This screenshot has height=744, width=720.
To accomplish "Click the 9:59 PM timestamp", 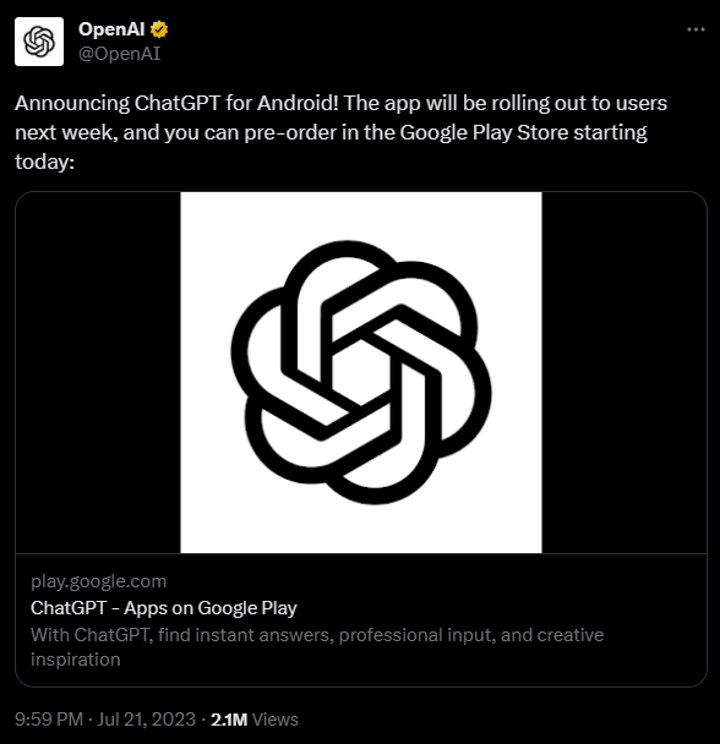I will tap(48, 719).
